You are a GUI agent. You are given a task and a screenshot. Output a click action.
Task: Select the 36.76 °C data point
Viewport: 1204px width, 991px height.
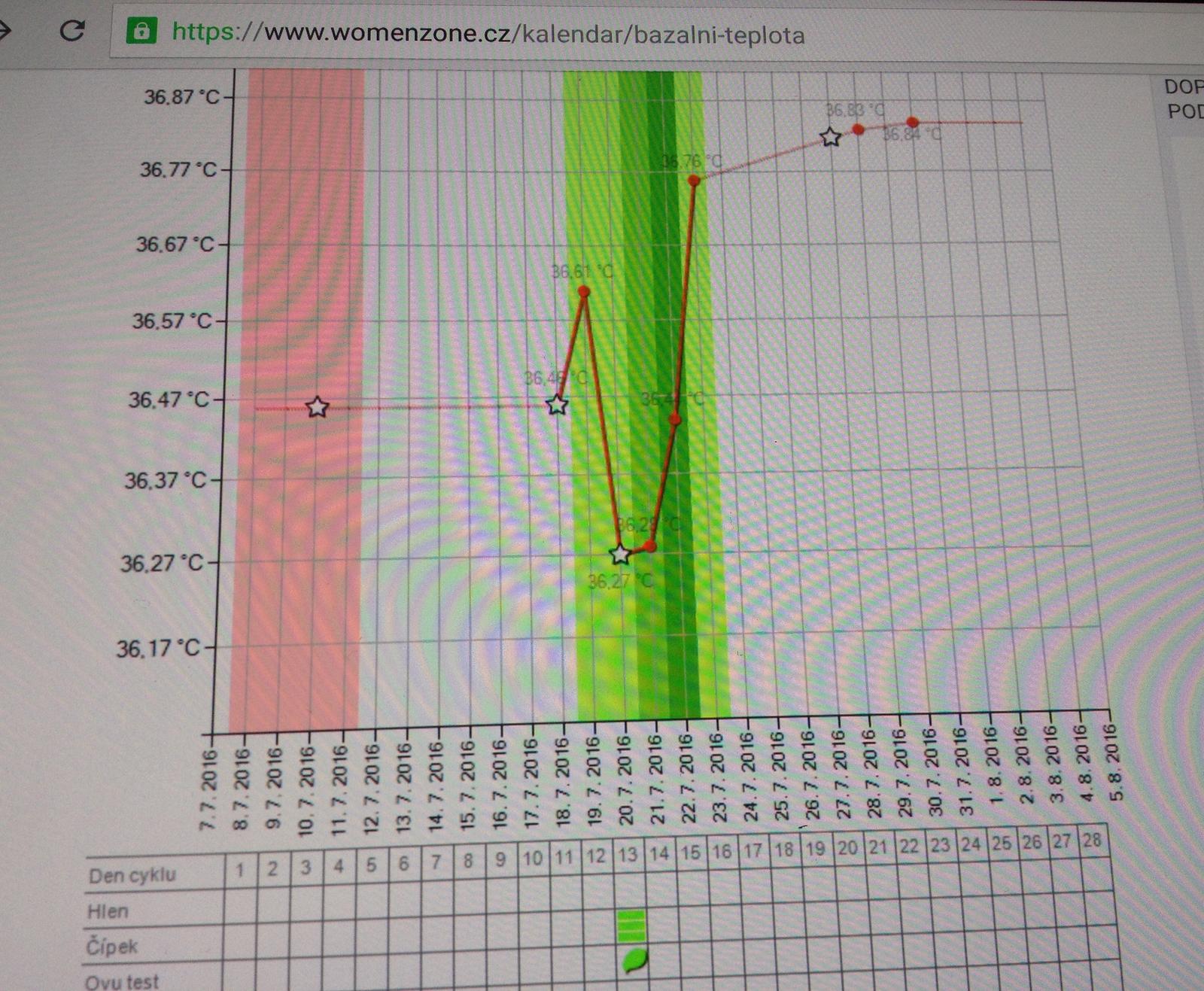pyautogui.click(x=695, y=181)
